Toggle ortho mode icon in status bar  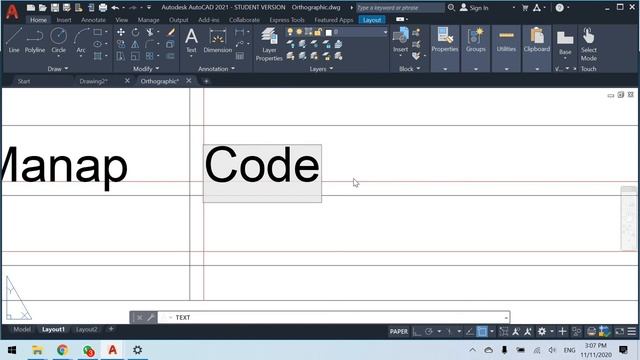417,331
